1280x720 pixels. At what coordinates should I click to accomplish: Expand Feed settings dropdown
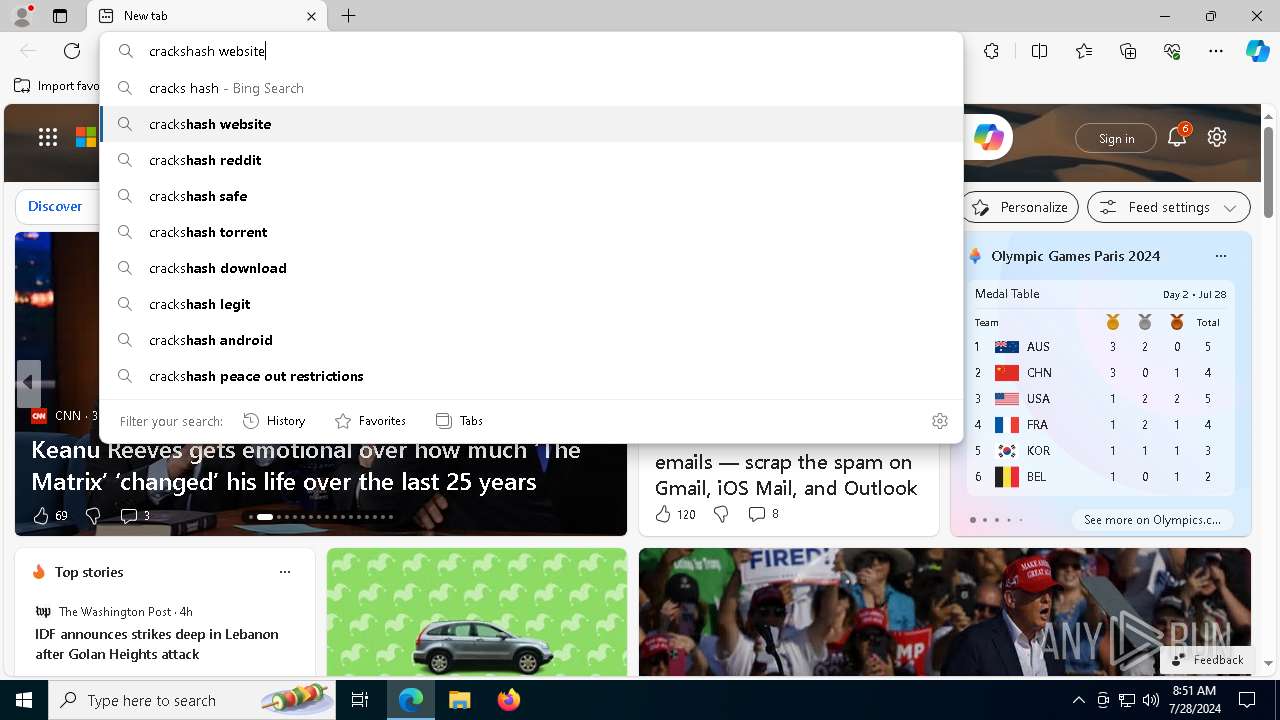click(1169, 207)
